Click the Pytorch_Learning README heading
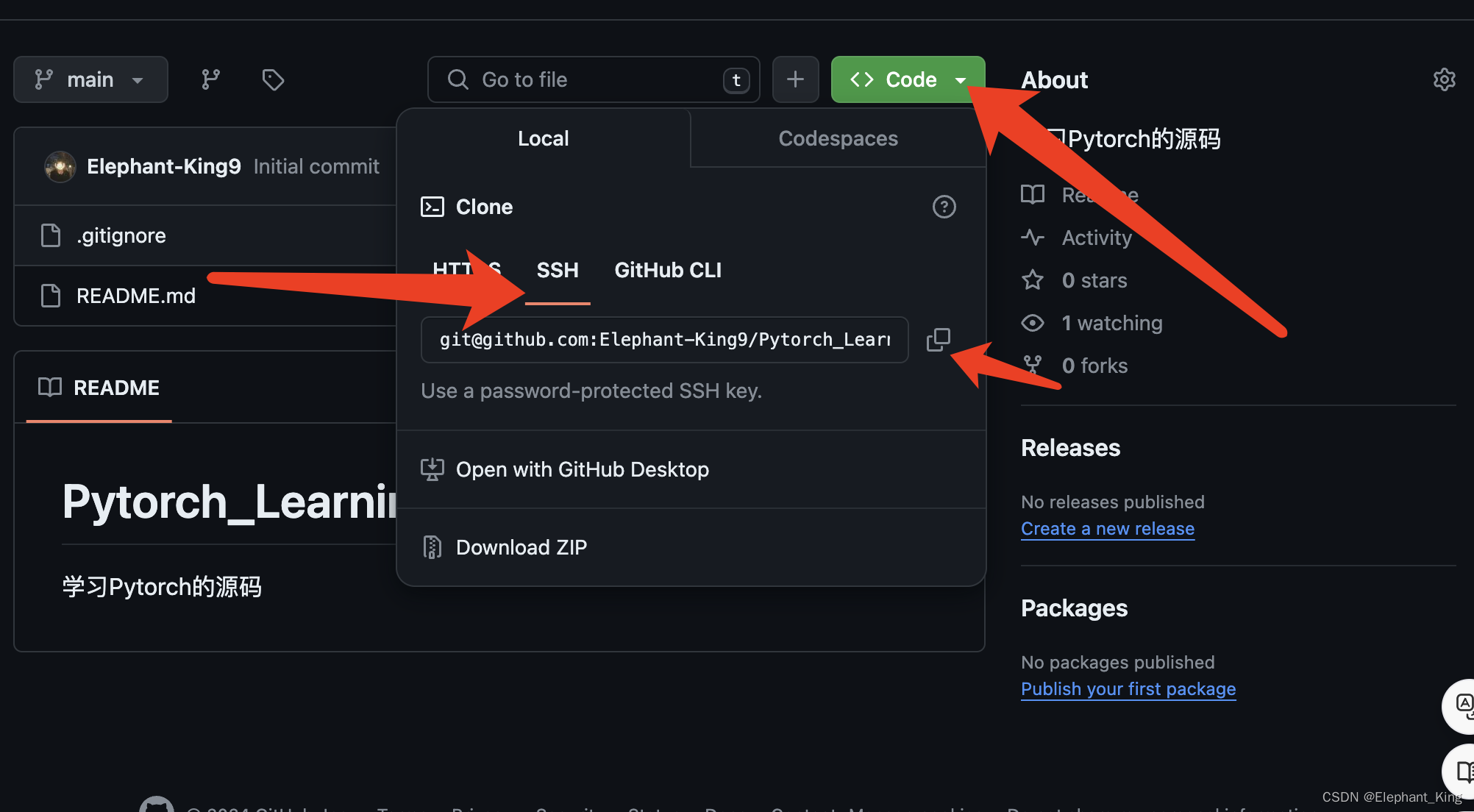1474x812 pixels. (x=229, y=502)
